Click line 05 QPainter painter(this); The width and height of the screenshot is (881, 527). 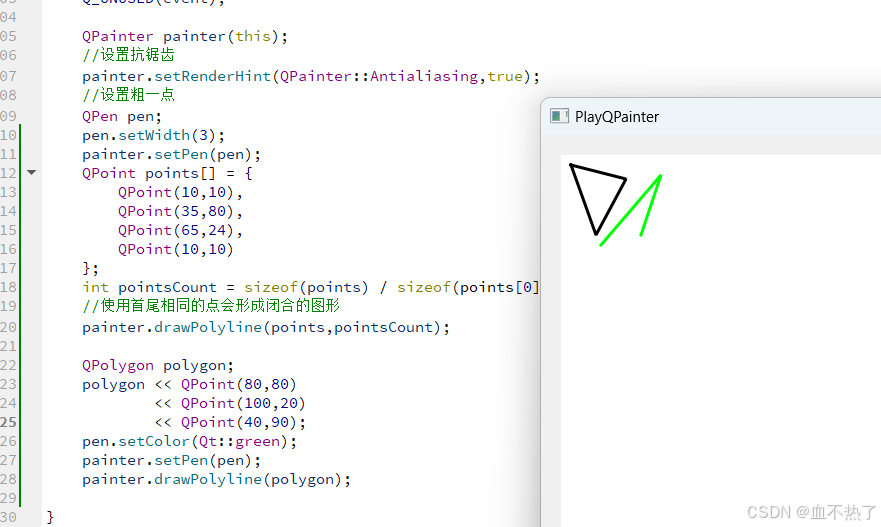pyautogui.click(x=185, y=37)
